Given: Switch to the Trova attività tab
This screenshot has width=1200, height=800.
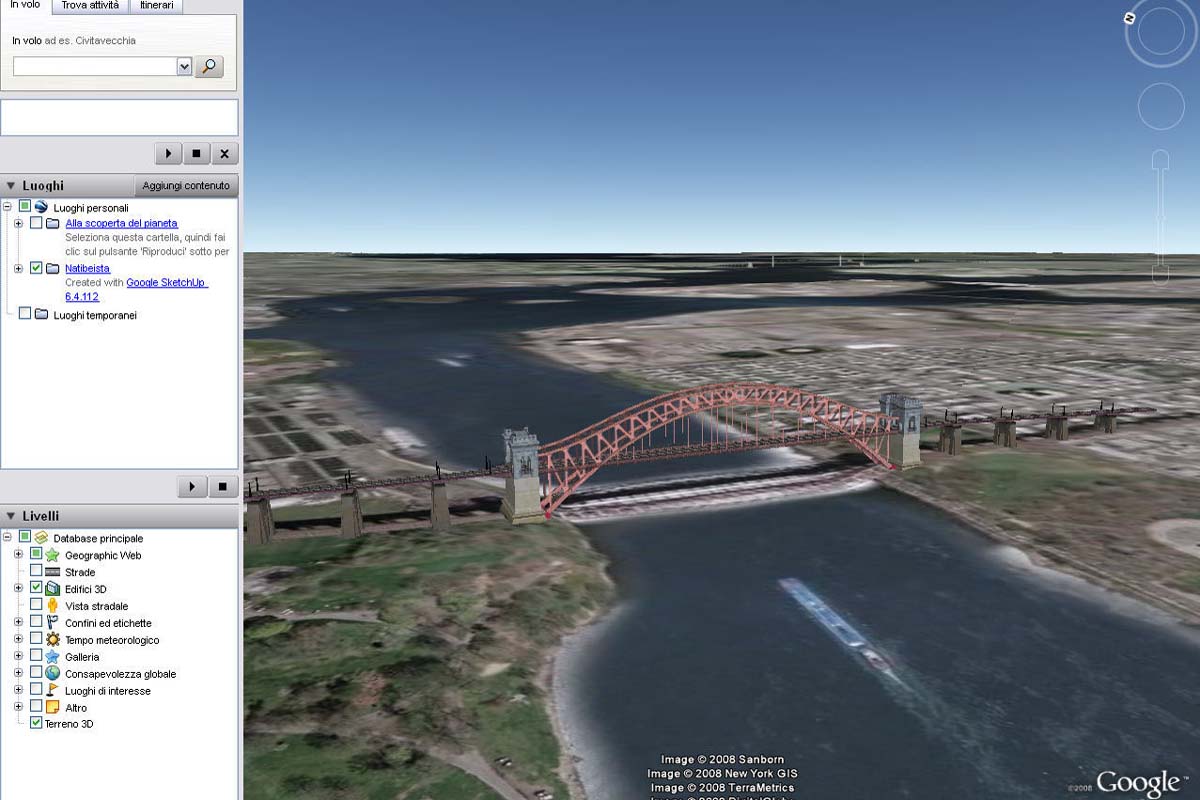Looking at the screenshot, I should pos(90,6).
